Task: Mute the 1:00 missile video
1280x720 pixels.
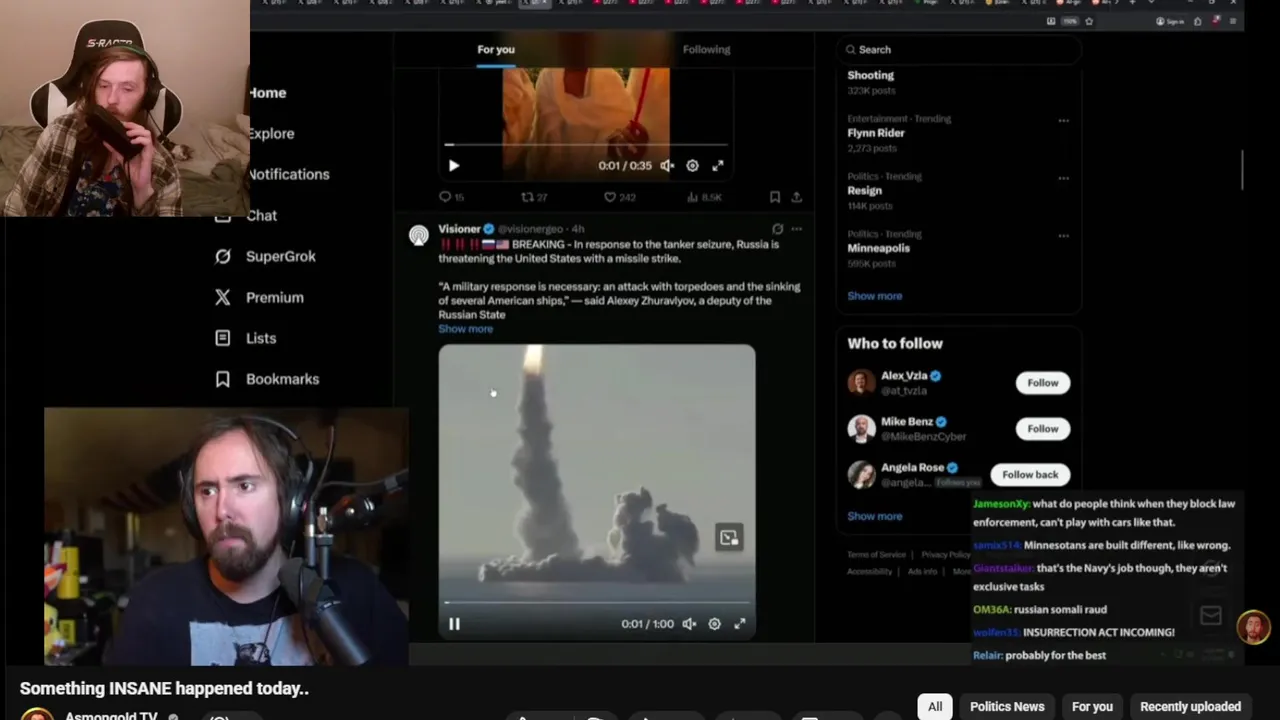Action: point(689,624)
